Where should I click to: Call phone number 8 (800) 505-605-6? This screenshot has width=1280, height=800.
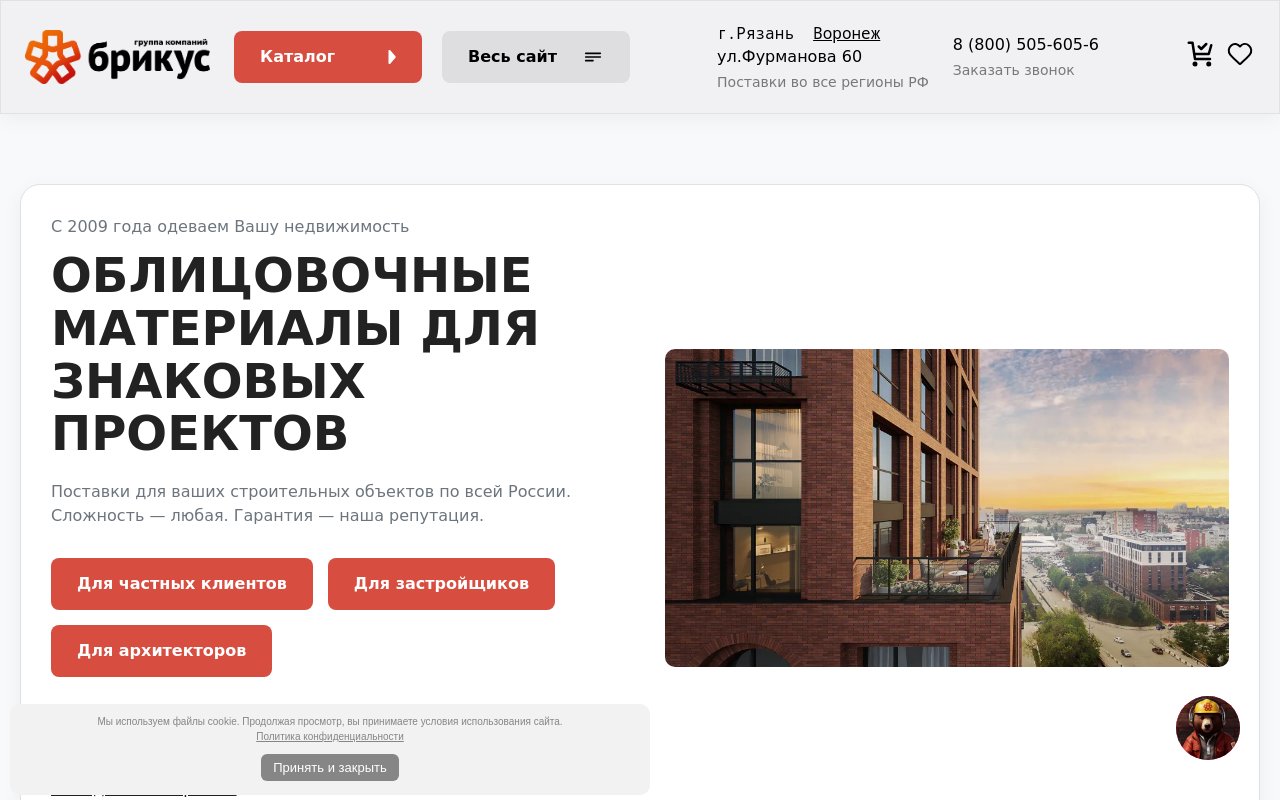1025,44
